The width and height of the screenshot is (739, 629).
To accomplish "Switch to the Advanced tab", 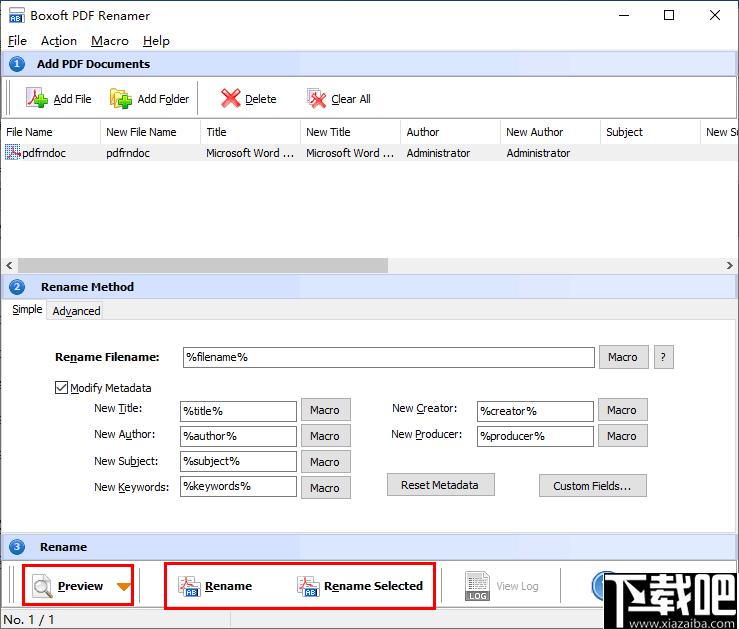I will [76, 311].
